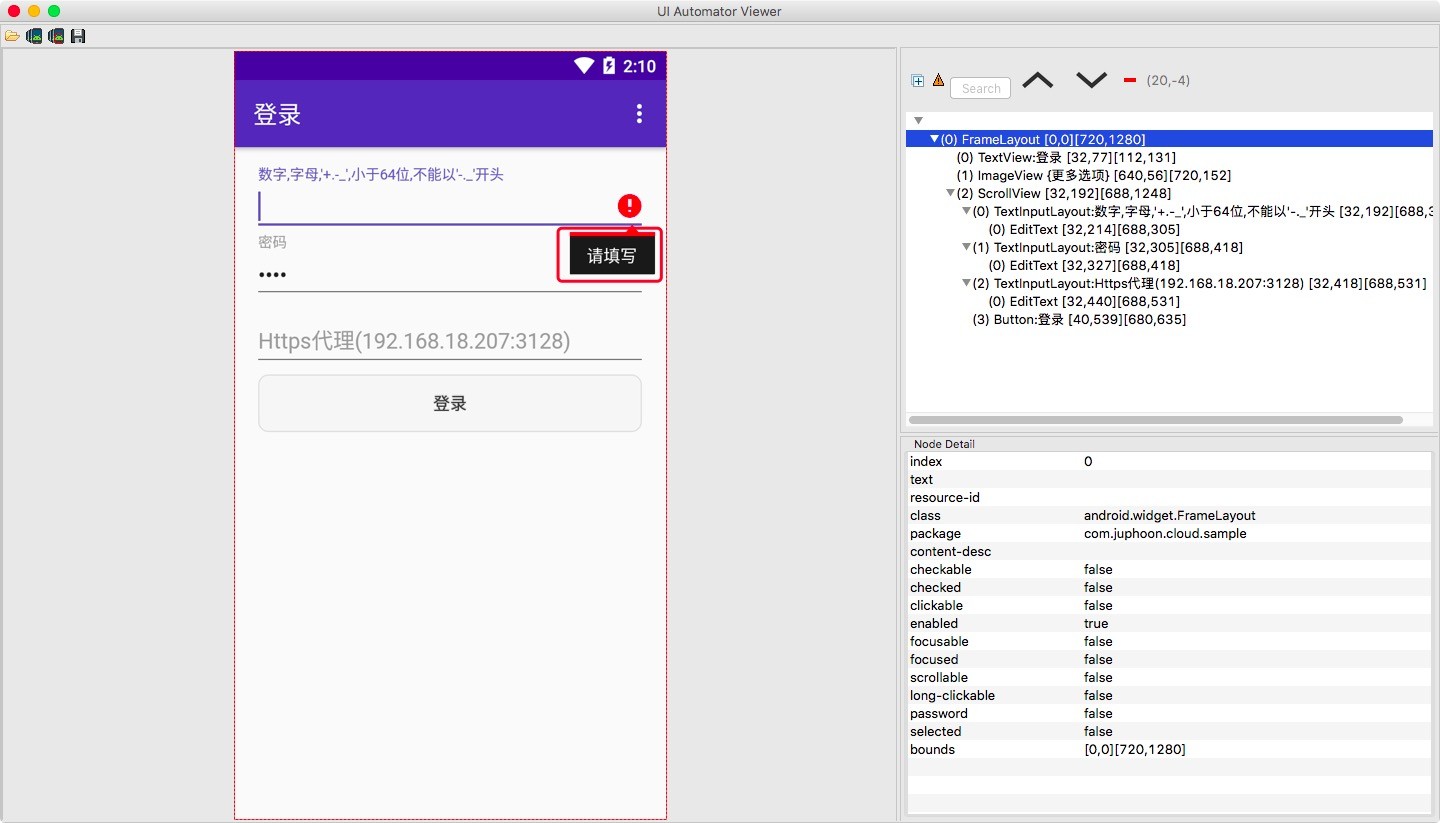Open the three-dot overflow menu in the phone preview
The image size is (1440, 823).
coord(639,114)
